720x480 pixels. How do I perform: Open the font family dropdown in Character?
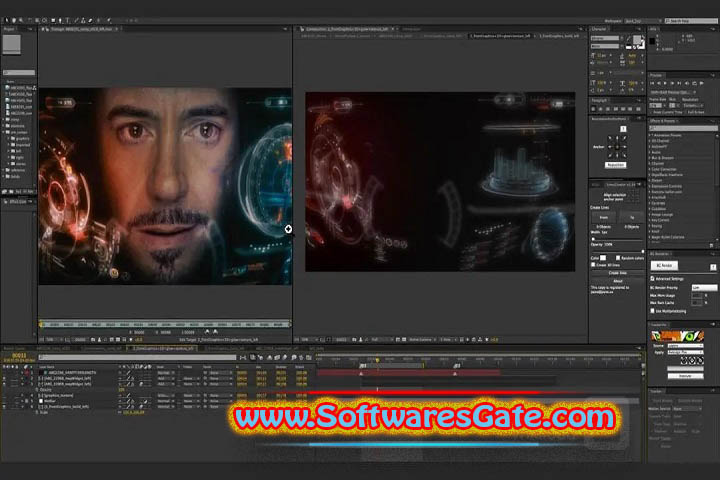click(x=606, y=38)
